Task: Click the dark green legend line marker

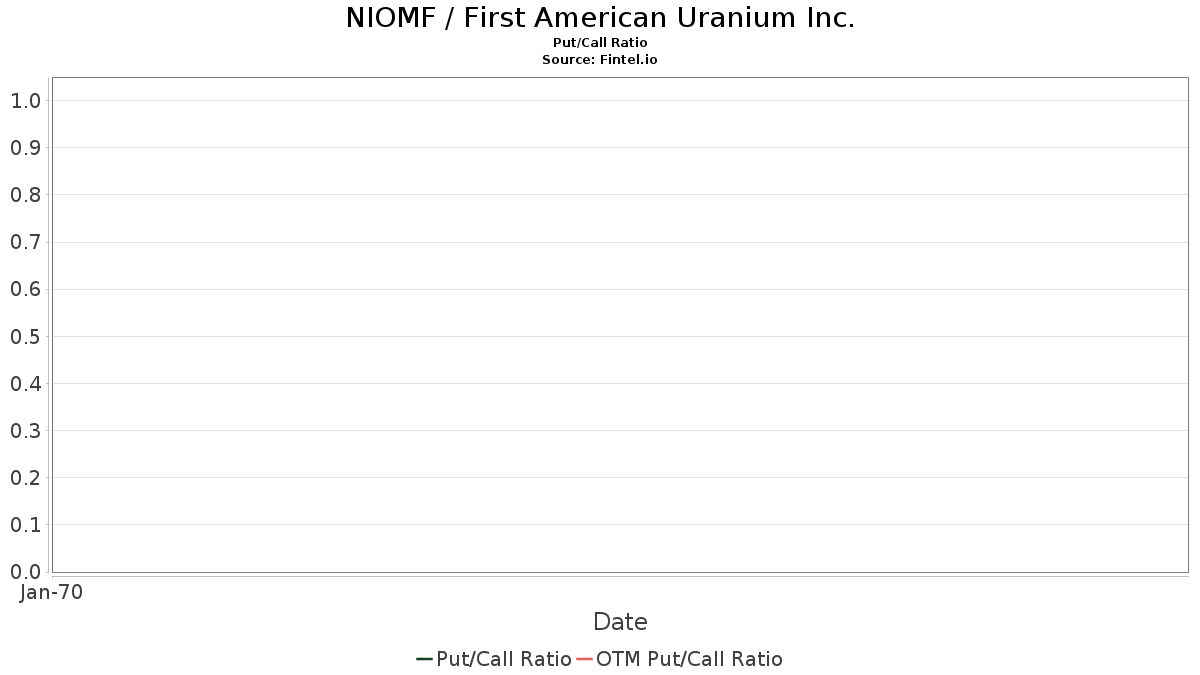Action: pyautogui.click(x=424, y=659)
